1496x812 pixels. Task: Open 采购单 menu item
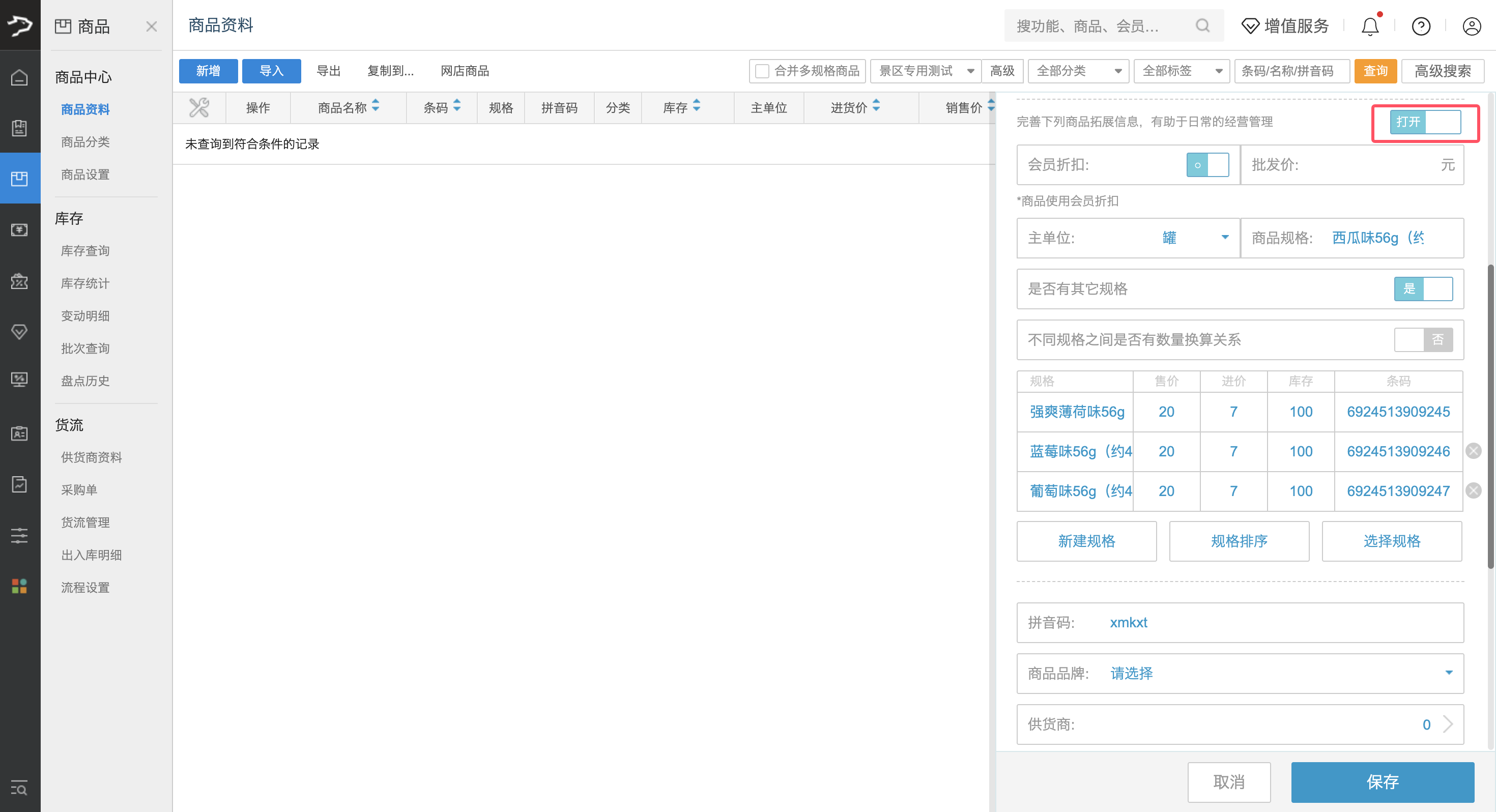click(x=79, y=490)
